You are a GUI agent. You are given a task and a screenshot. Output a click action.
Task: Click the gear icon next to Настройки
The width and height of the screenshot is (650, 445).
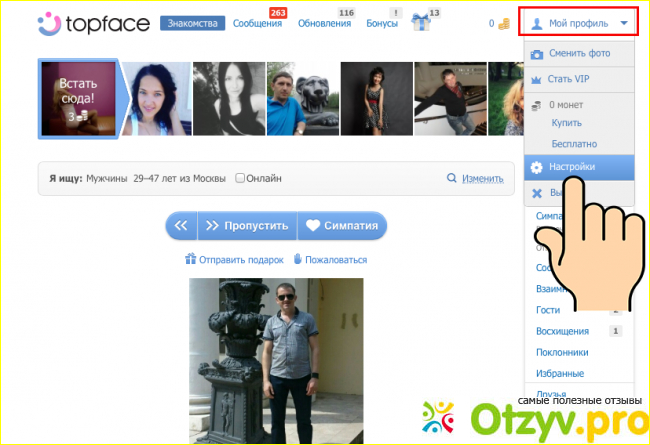pos(537,167)
